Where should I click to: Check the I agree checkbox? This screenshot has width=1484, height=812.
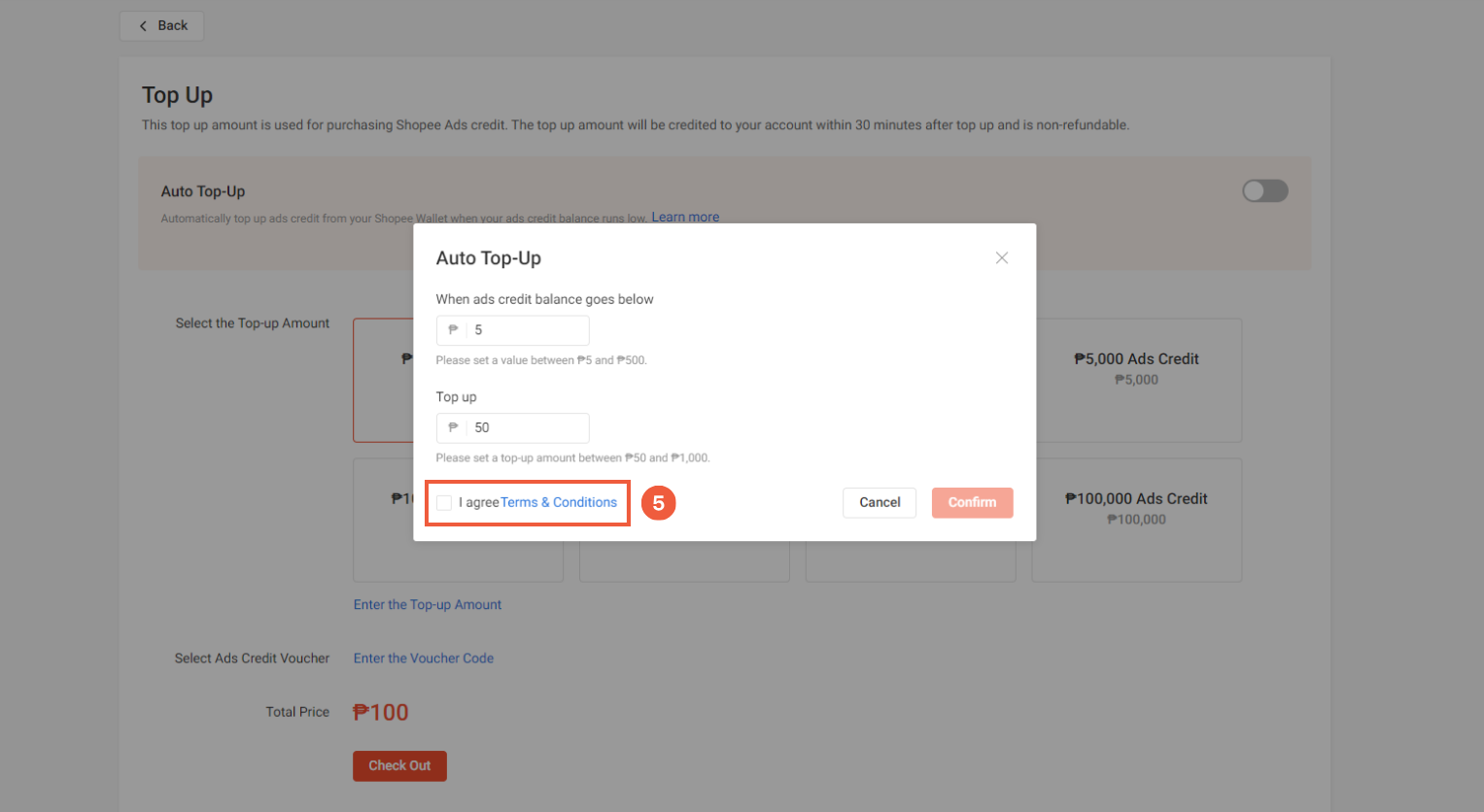coord(444,502)
